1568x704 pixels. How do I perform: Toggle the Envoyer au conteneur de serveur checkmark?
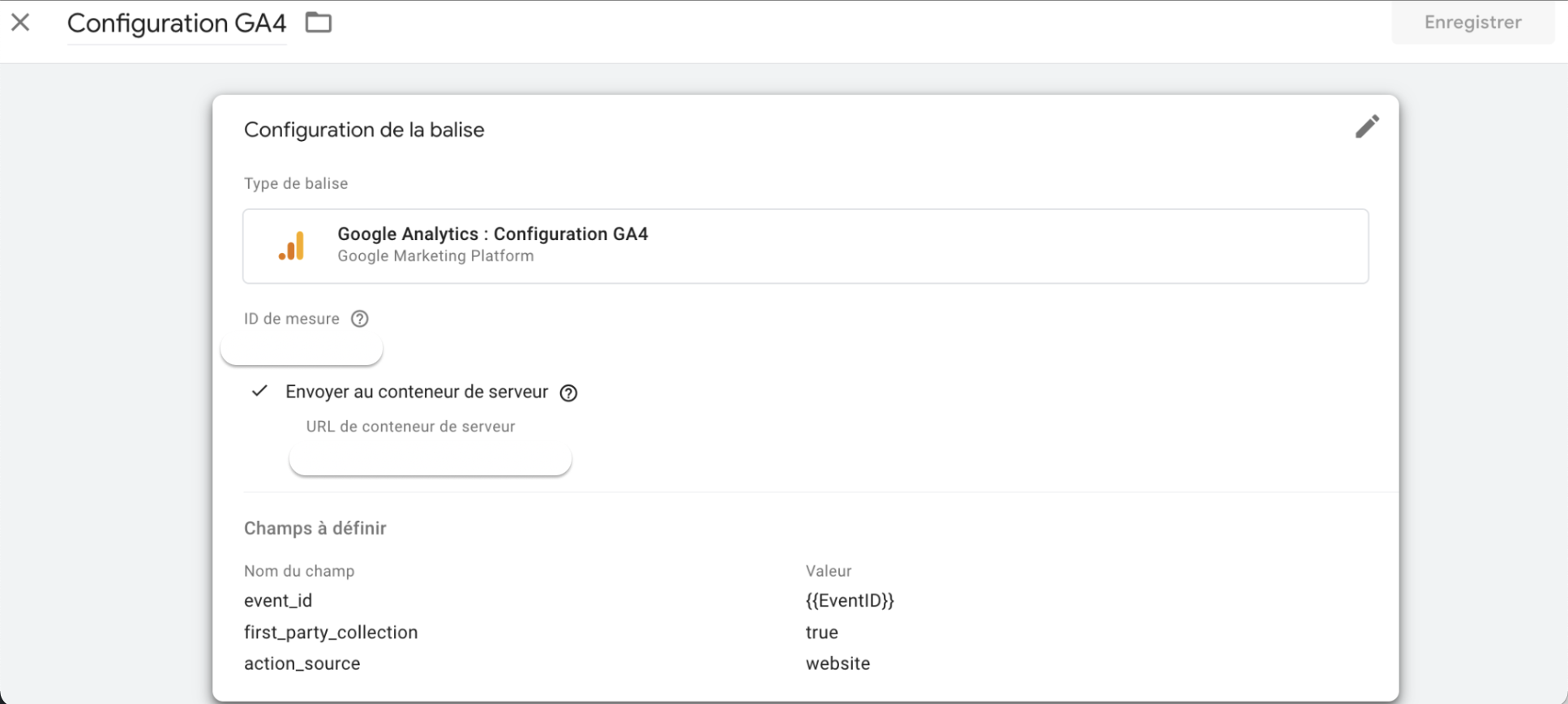tap(259, 392)
